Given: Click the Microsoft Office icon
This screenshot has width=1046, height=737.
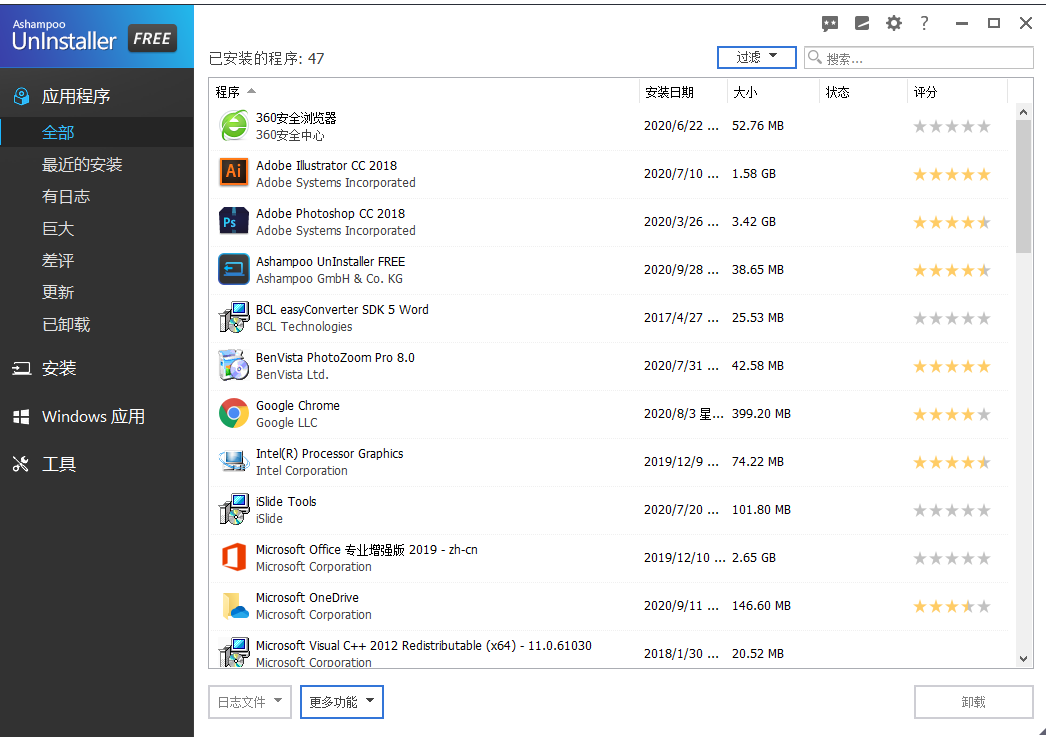Looking at the screenshot, I should point(234,558).
